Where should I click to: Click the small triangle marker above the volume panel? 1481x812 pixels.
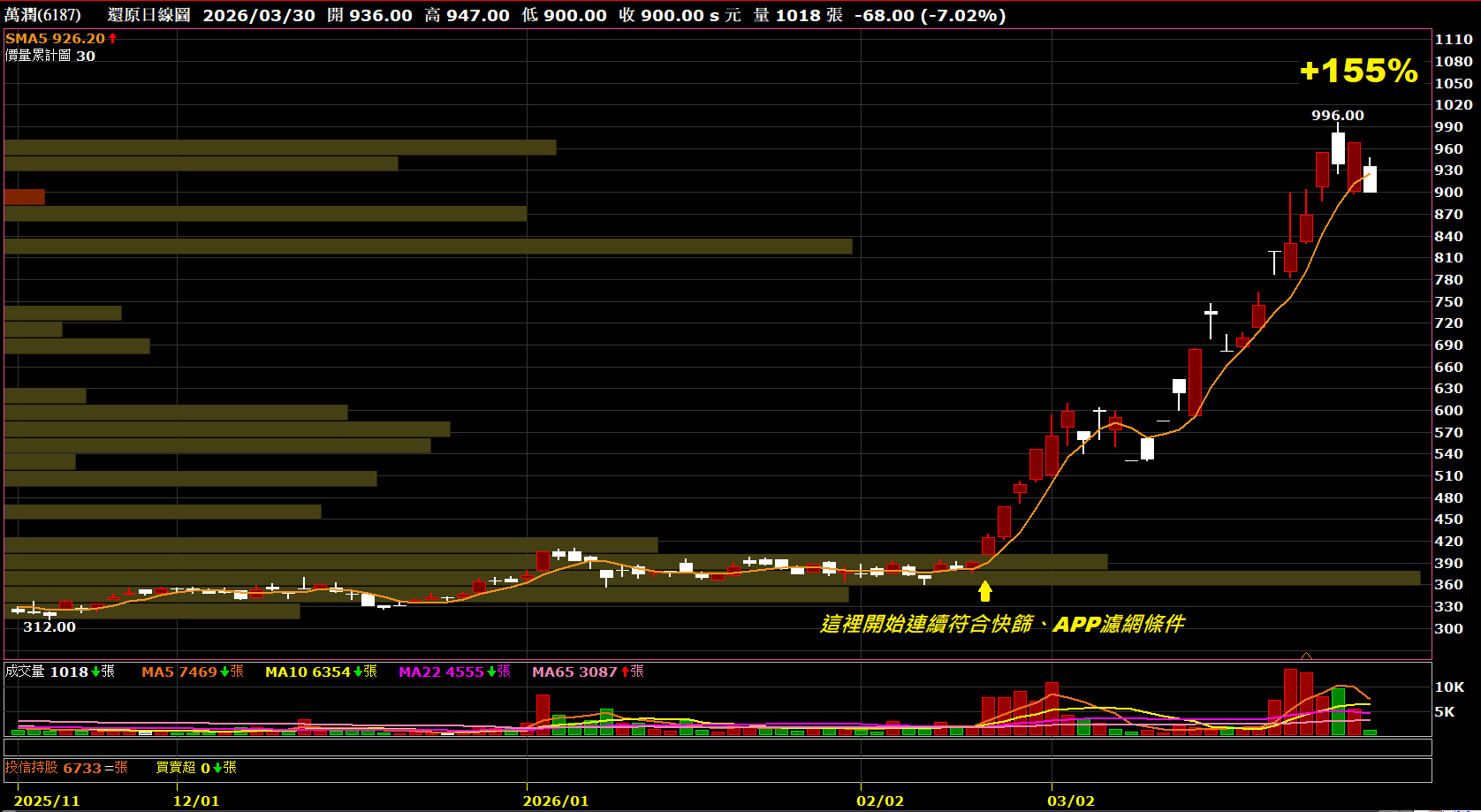1307,656
